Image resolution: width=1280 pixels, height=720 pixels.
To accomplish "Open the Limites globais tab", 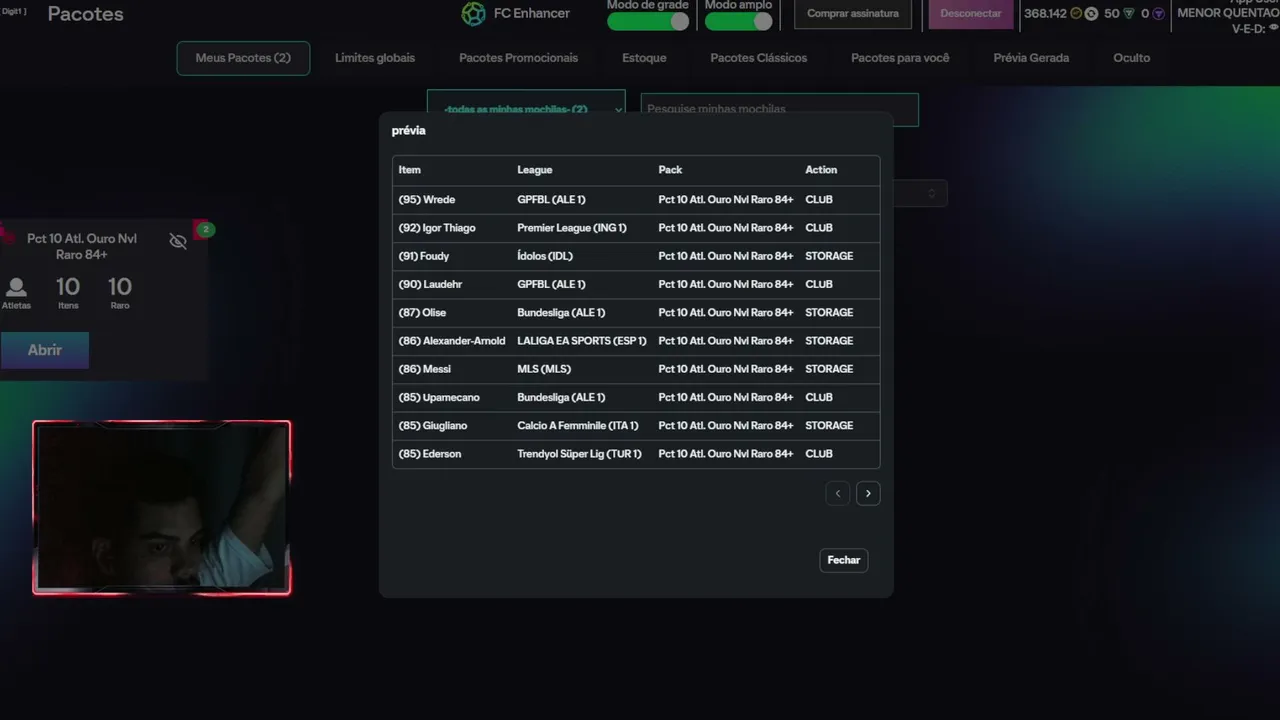I will click(x=375, y=58).
